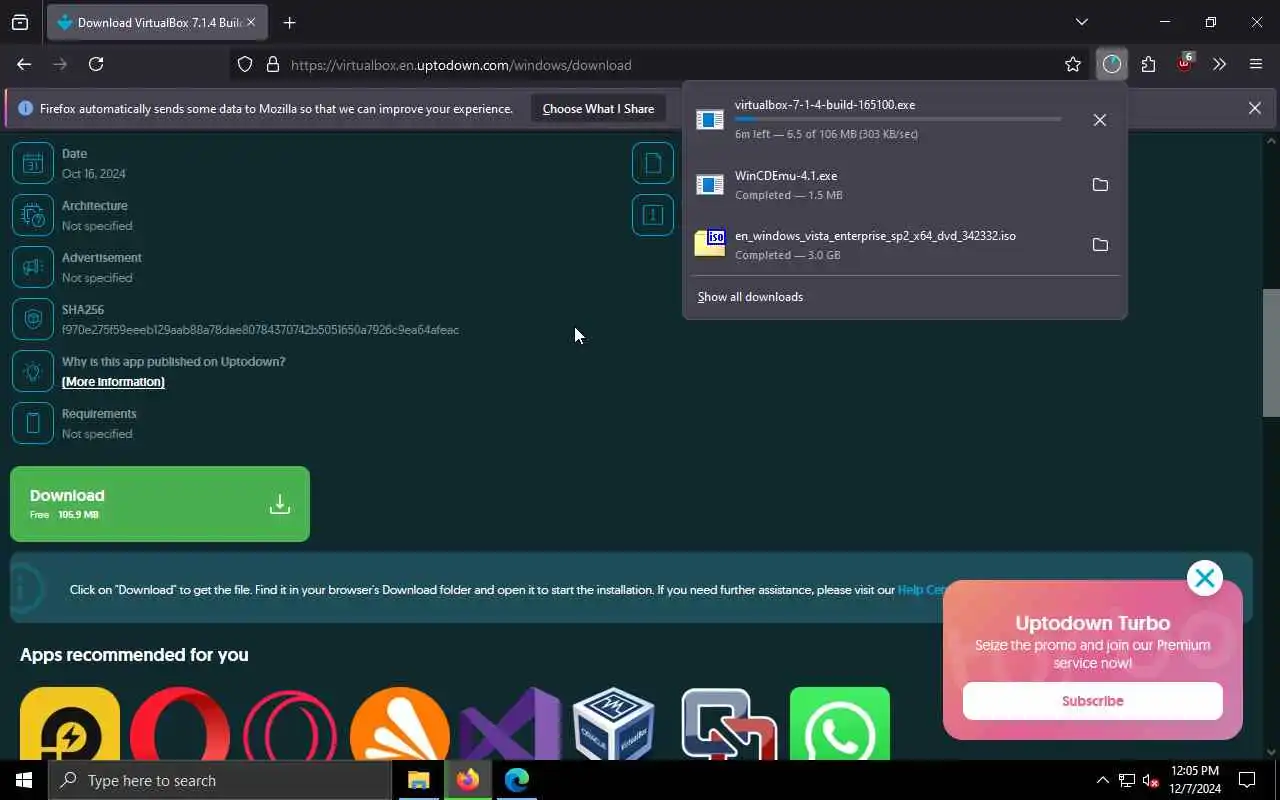Toggle the Downloads panel toolbar button
Image resolution: width=1280 pixels, height=800 pixels.
pyautogui.click(x=1112, y=65)
